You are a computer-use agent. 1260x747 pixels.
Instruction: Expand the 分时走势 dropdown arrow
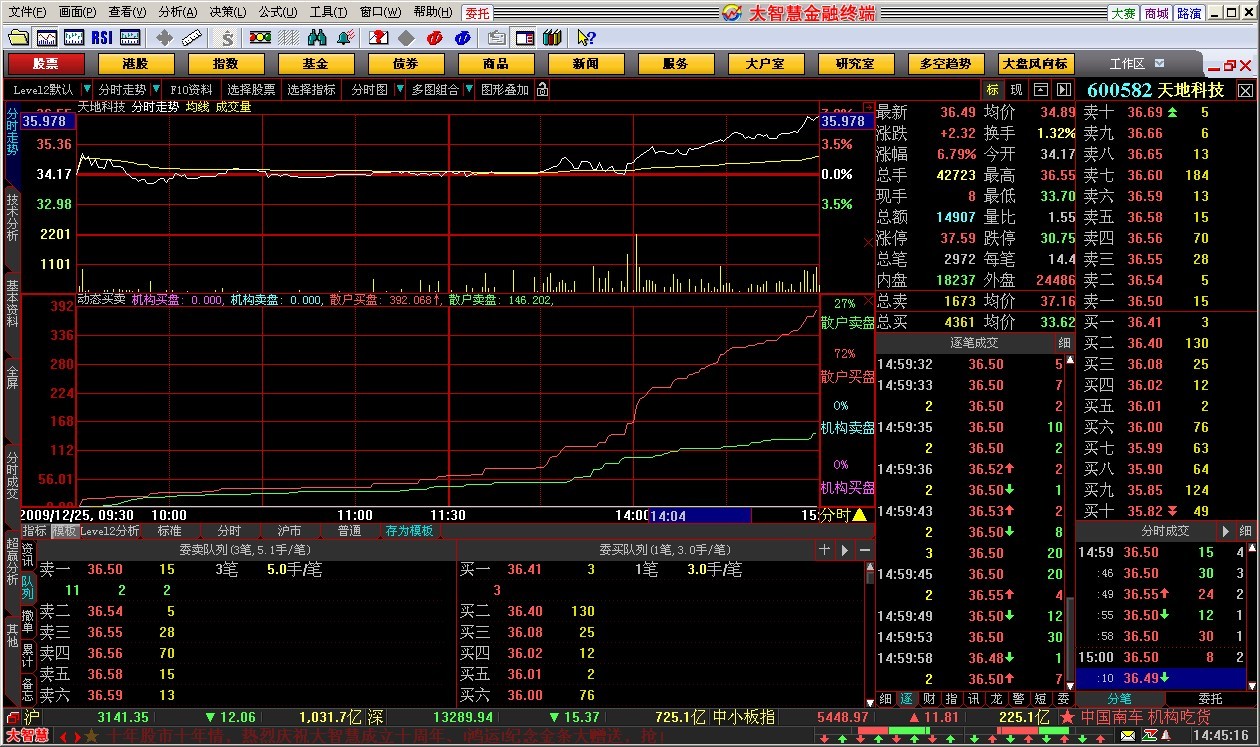coord(155,90)
